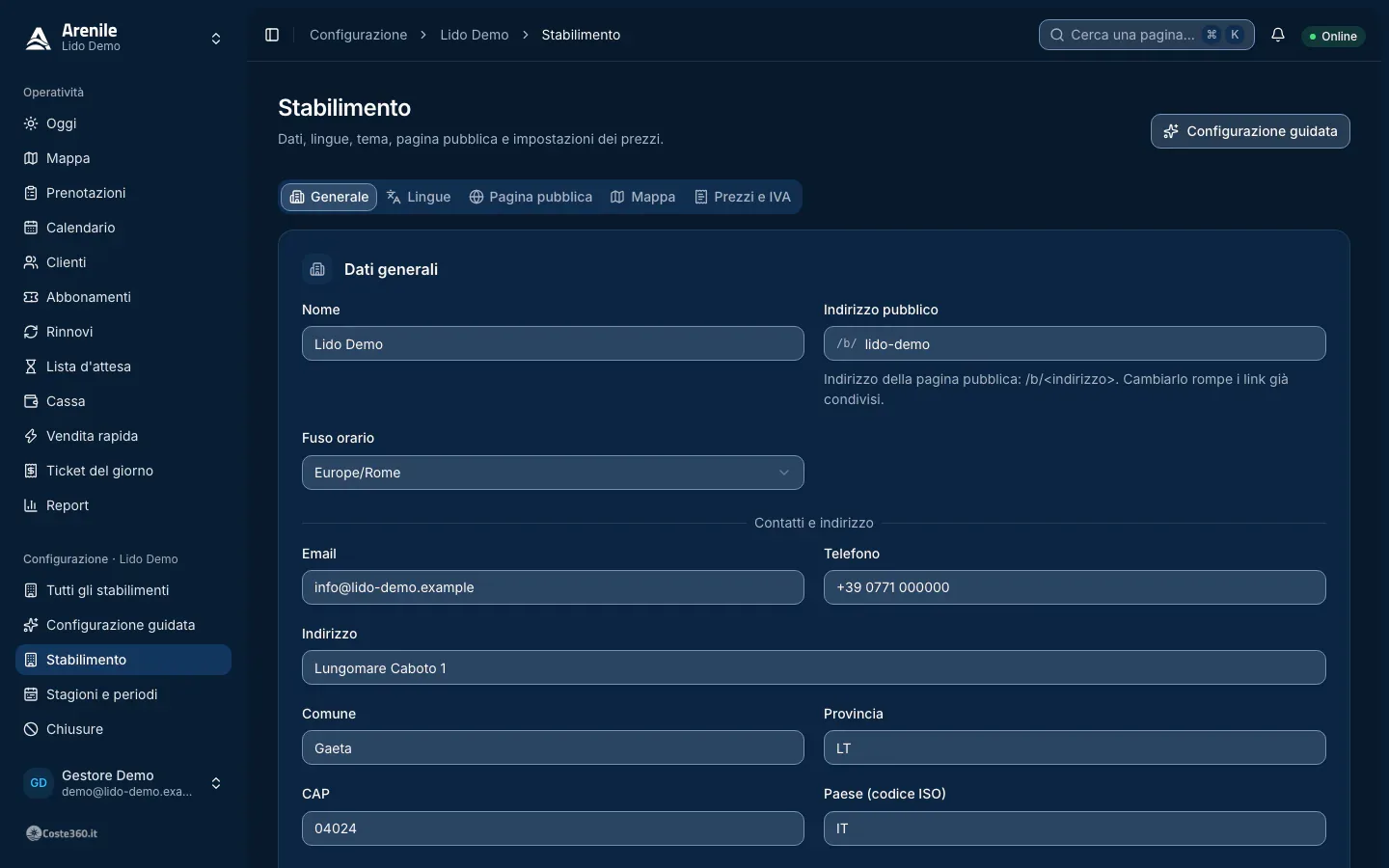This screenshot has width=1389, height=868.
Task: Select the Pagina pubblica tab
Action: (531, 197)
